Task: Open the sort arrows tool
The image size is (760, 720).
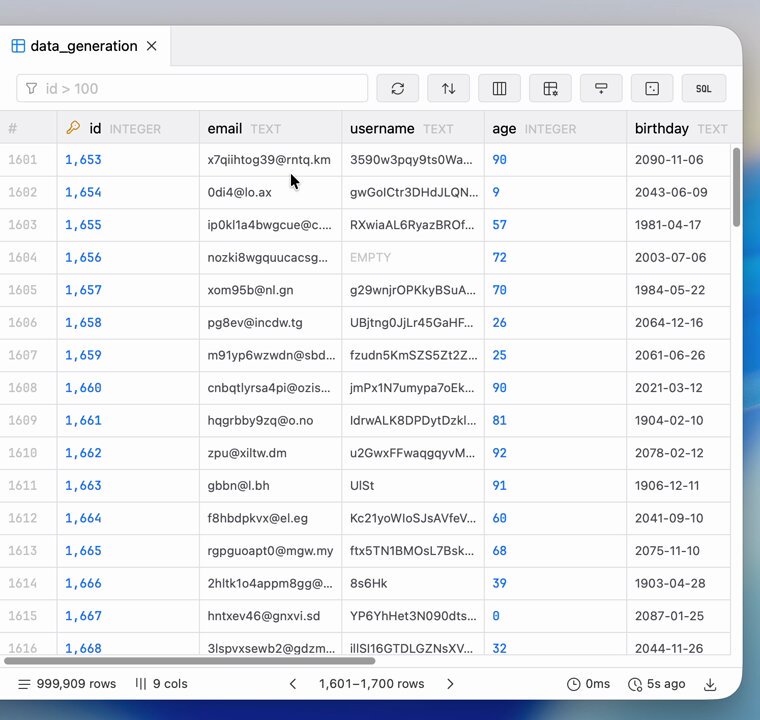Action: point(448,88)
